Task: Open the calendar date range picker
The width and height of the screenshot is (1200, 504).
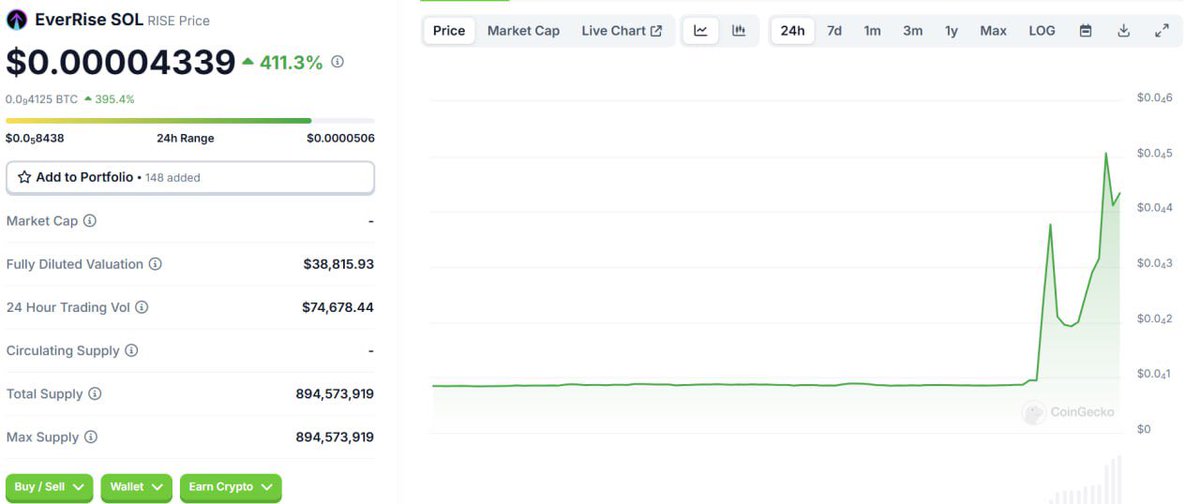Action: (x=1086, y=31)
